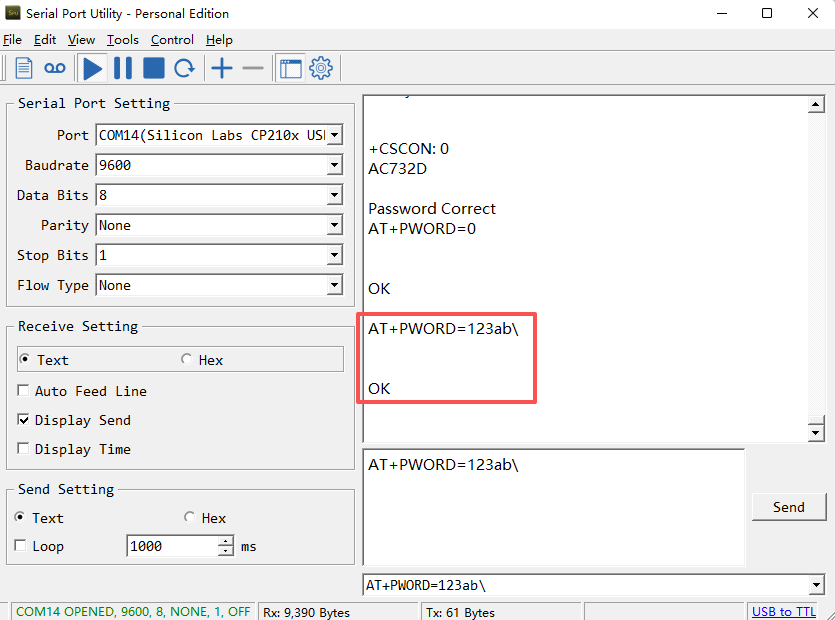Open the USB to TTL link
This screenshot has height=620, width=835.
click(x=783, y=612)
